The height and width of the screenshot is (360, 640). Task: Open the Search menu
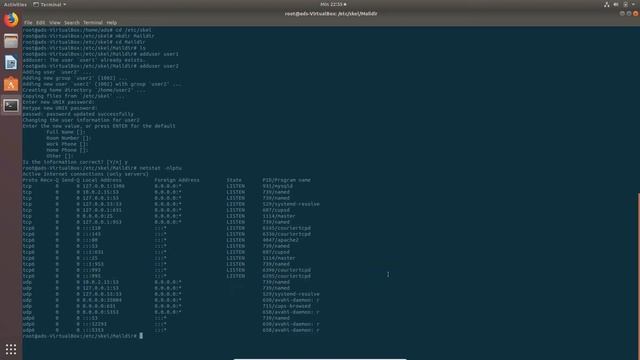(x=71, y=23)
